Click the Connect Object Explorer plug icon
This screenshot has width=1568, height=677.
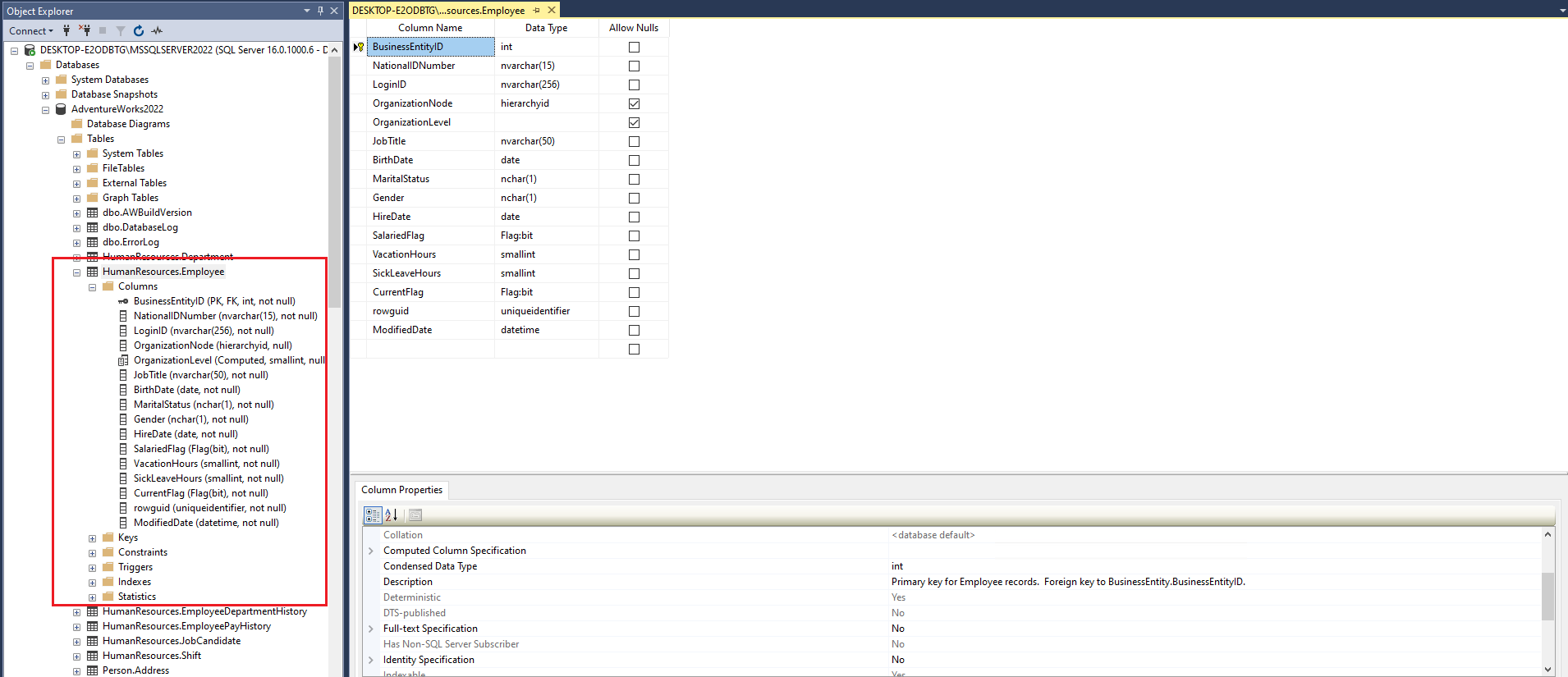click(66, 30)
